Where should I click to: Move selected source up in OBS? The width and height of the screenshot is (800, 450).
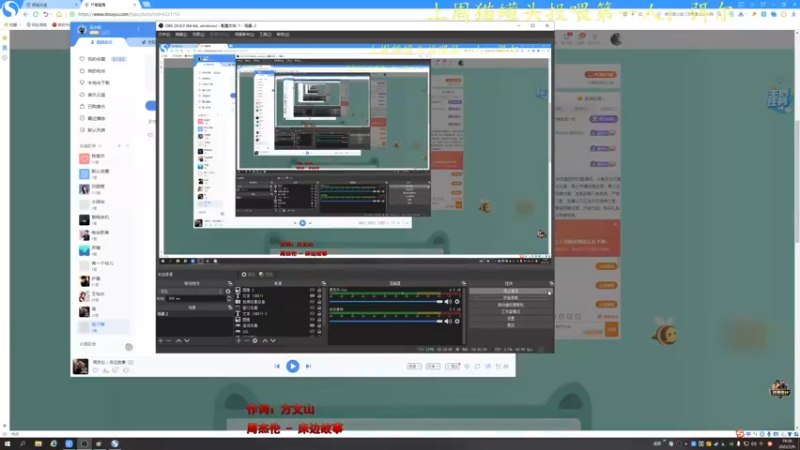264,340
